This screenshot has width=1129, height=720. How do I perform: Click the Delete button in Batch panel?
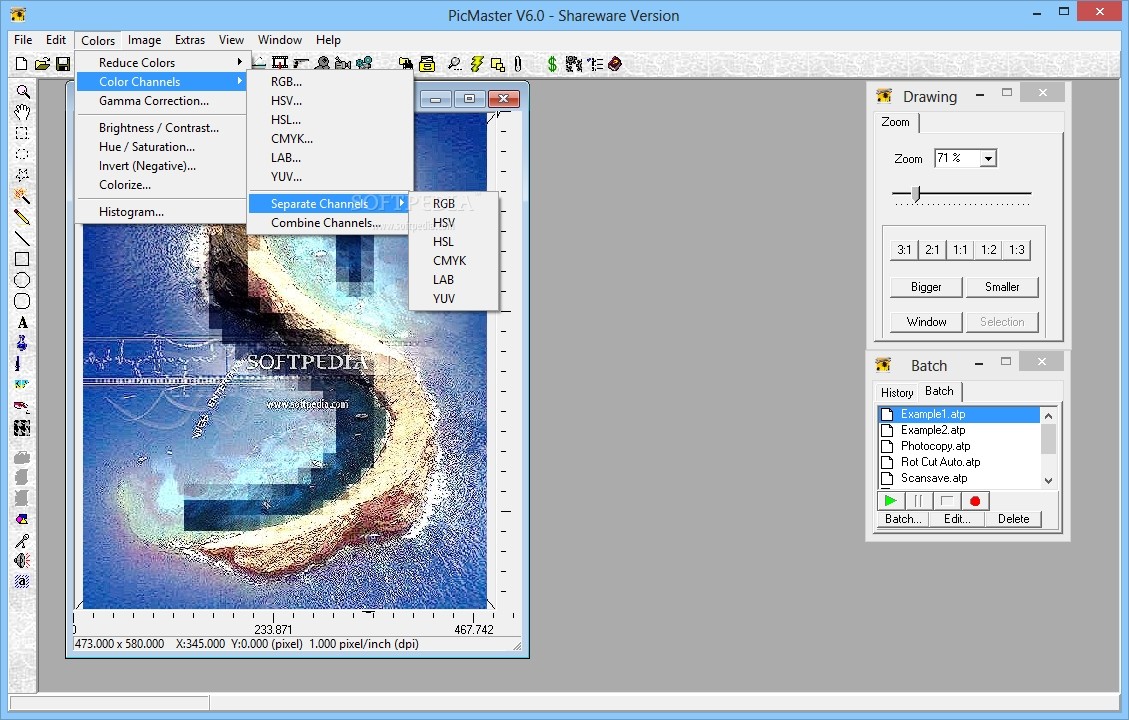pyautogui.click(x=1014, y=519)
